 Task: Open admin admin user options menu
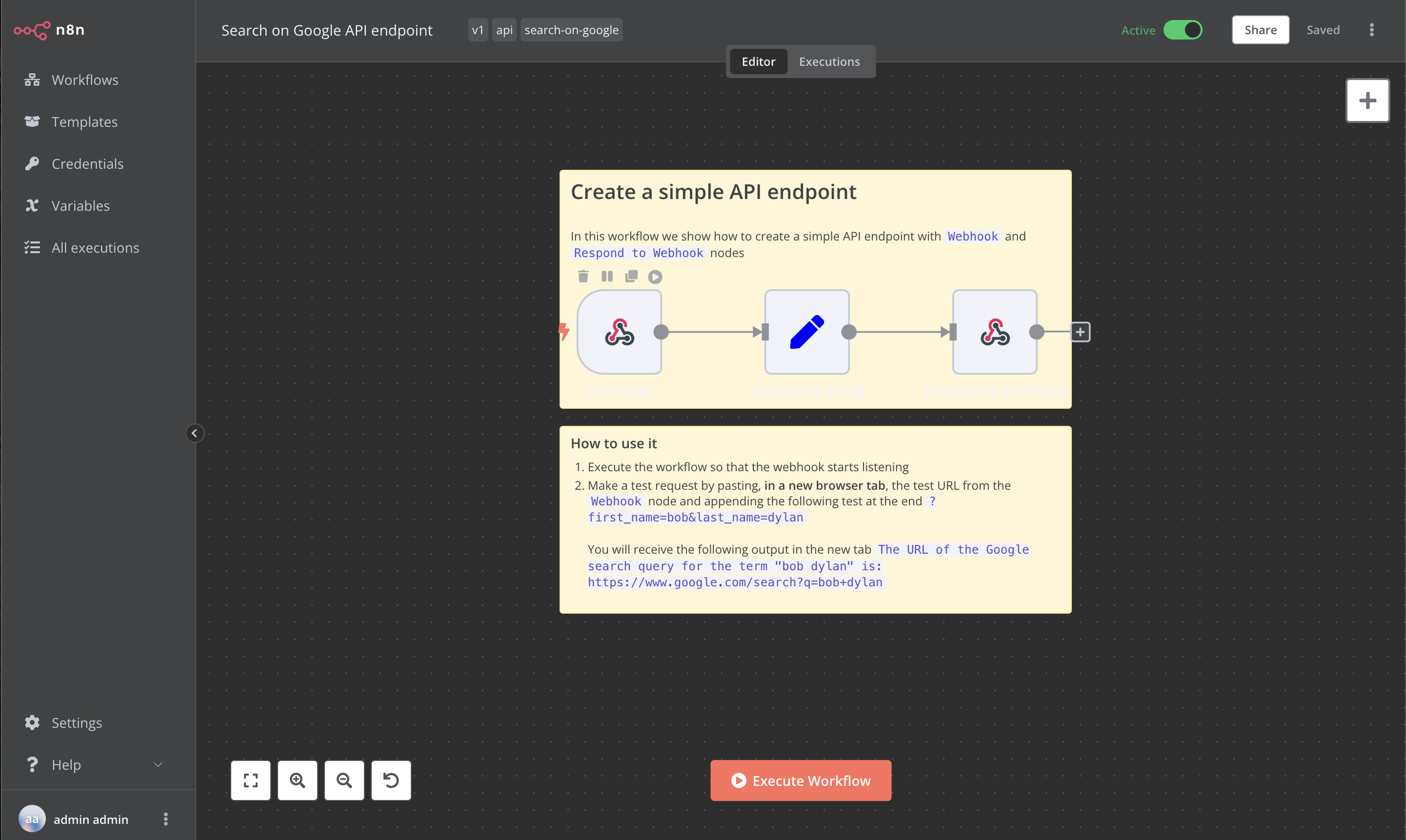pos(166,819)
